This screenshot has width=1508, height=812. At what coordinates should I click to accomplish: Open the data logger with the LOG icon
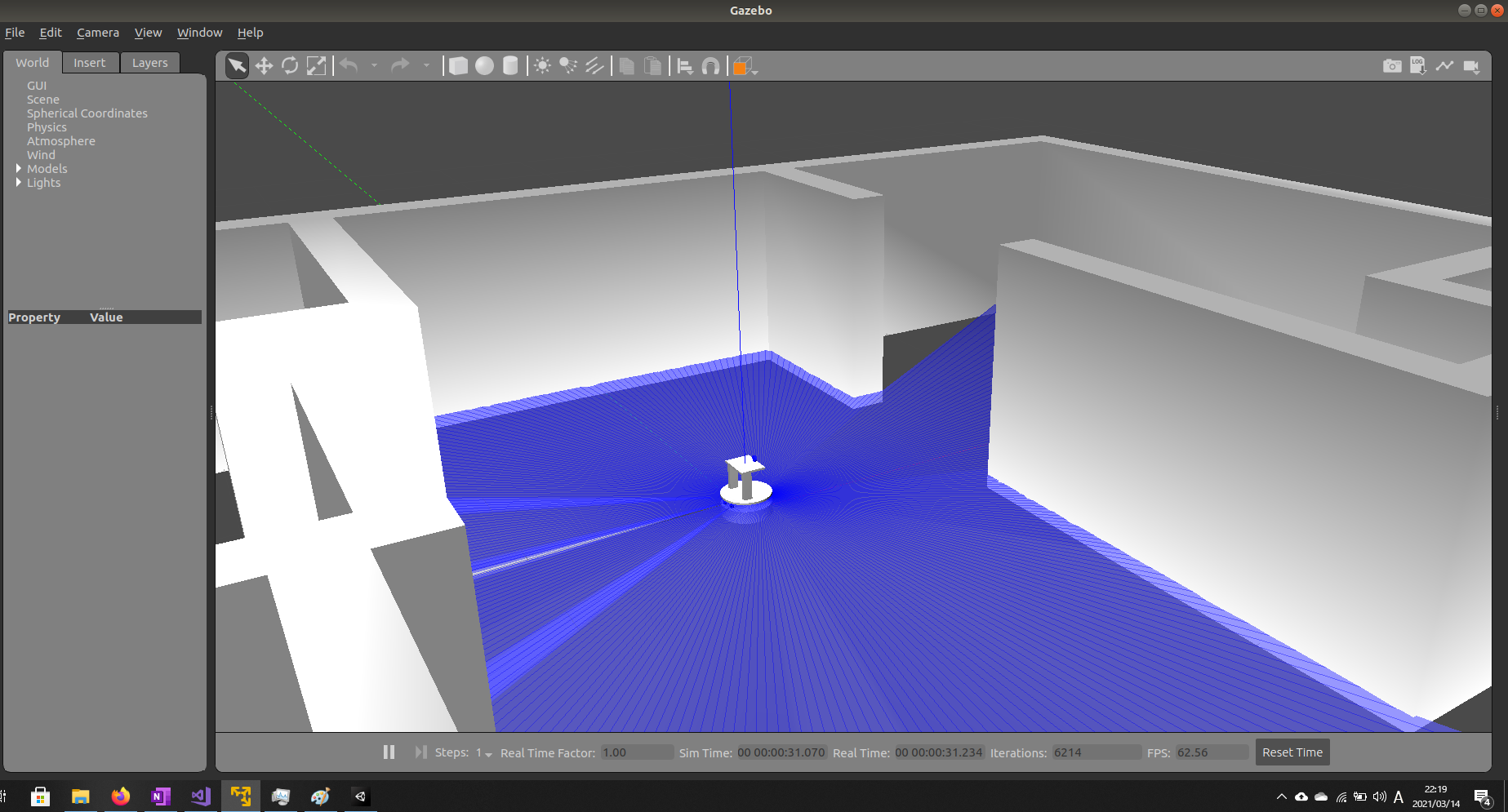1419,66
